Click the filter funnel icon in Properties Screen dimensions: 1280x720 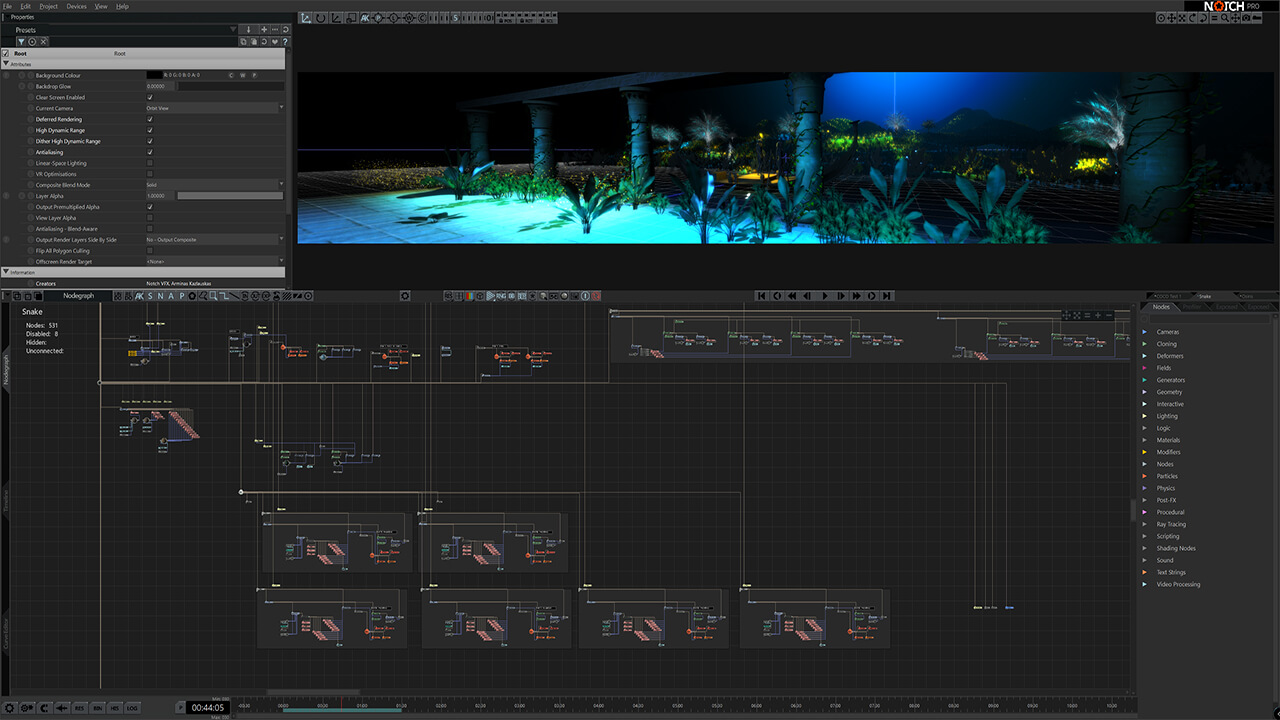click(21, 41)
